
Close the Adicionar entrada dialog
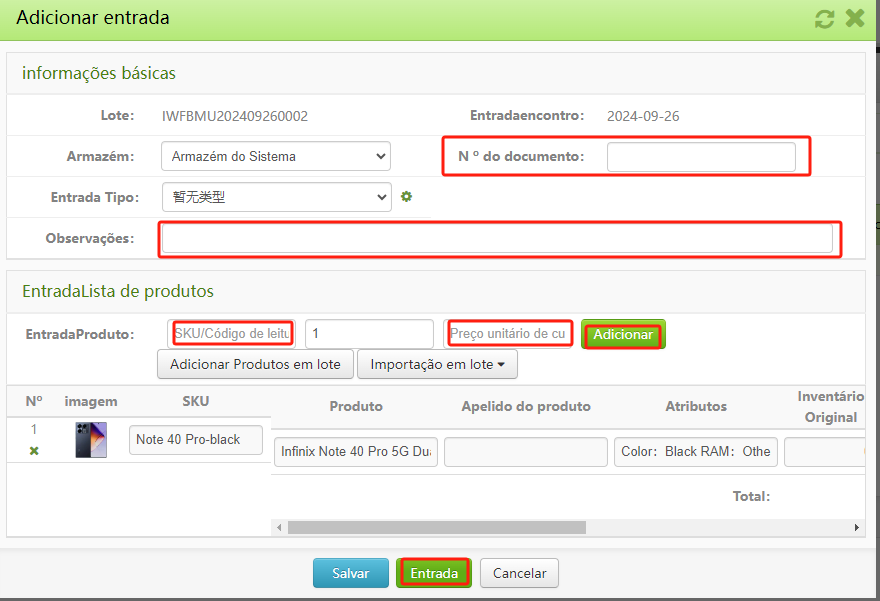[x=854, y=18]
